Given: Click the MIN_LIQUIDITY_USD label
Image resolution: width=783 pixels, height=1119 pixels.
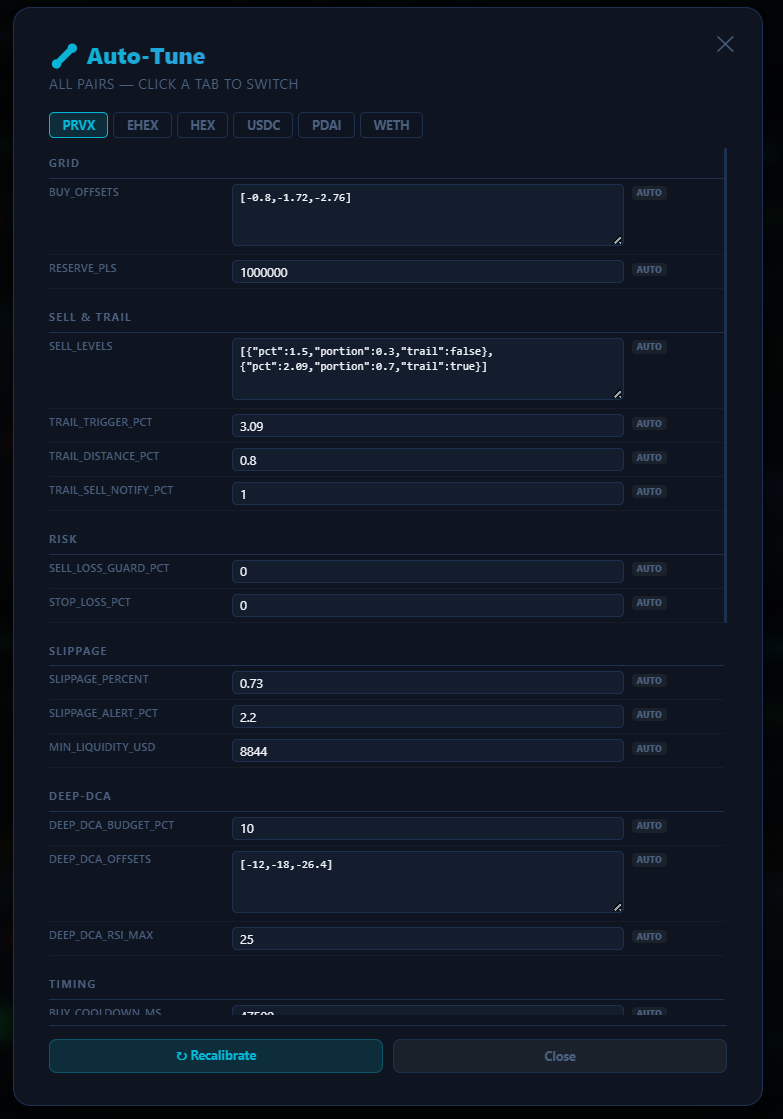Looking at the screenshot, I should (x=102, y=747).
